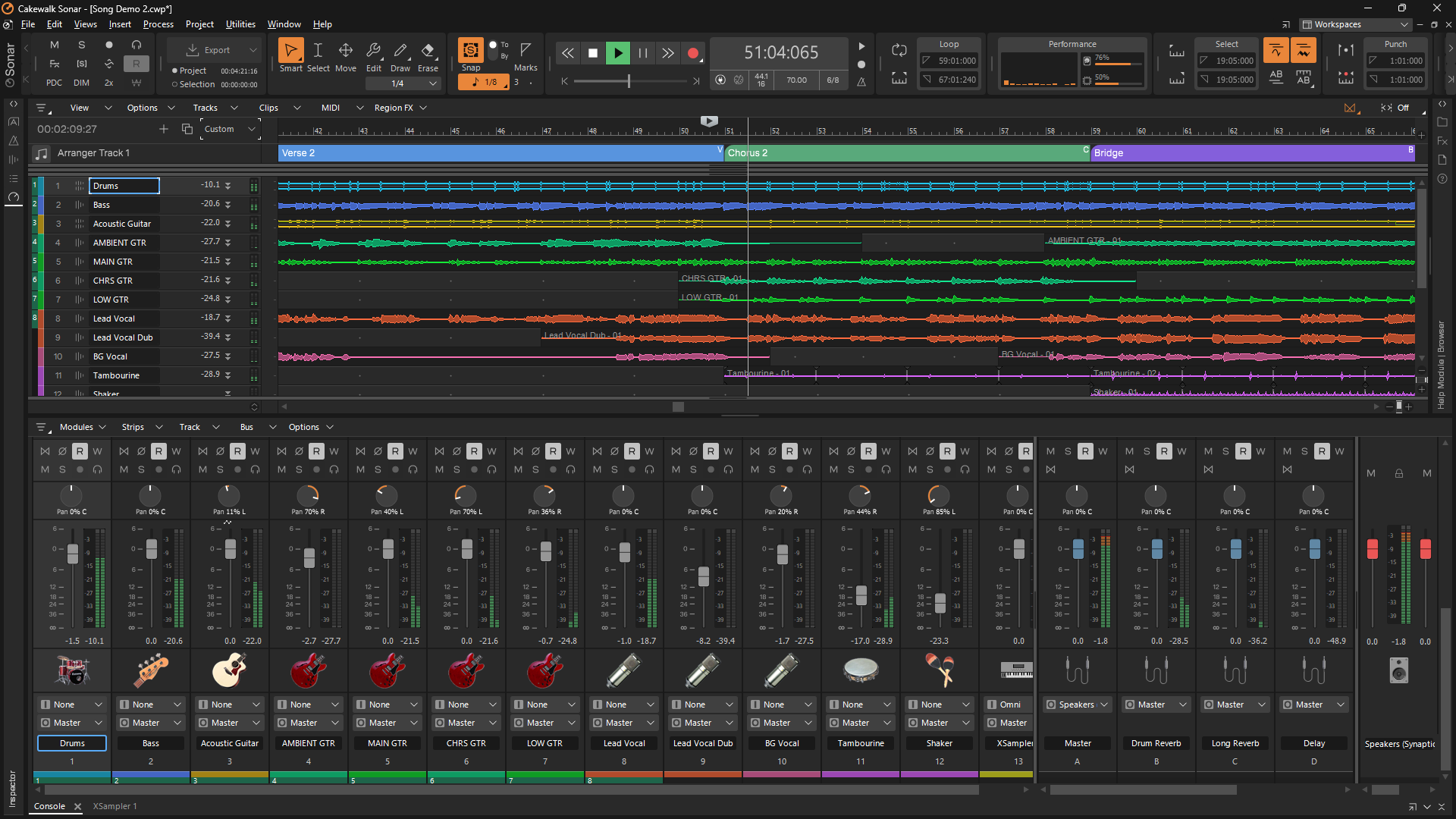Image resolution: width=1456 pixels, height=819 pixels.
Task: Add a new track with plus icon
Action: tap(164, 129)
